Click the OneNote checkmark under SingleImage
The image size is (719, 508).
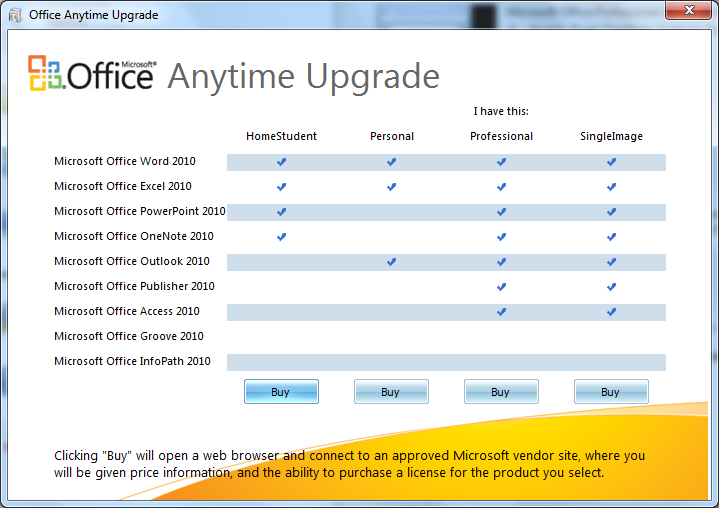point(612,237)
